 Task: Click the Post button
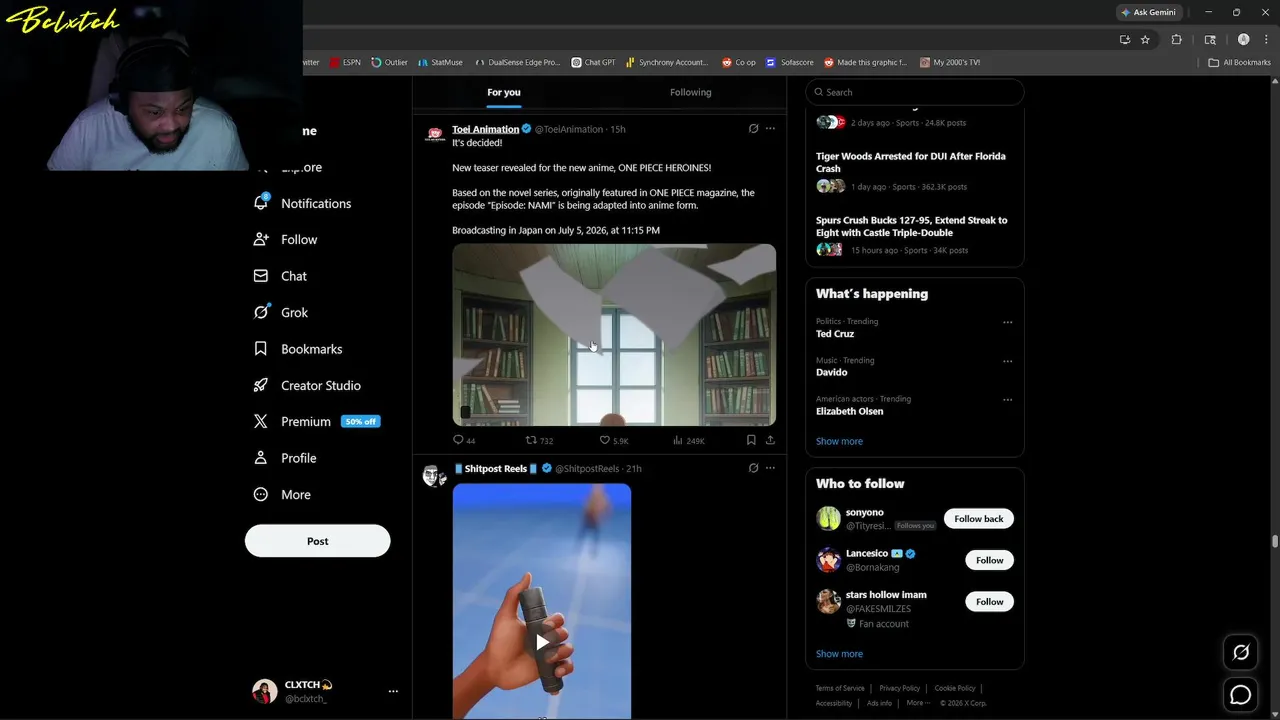(x=318, y=541)
